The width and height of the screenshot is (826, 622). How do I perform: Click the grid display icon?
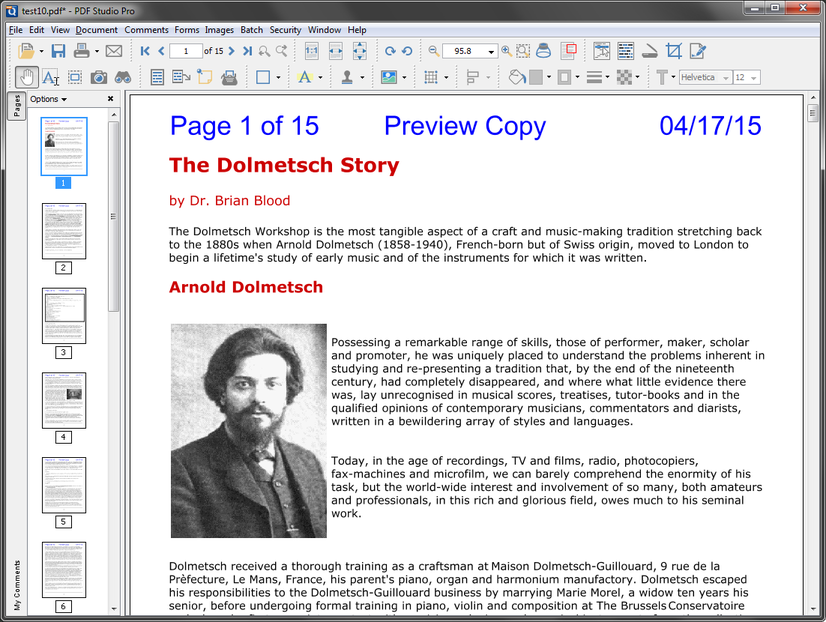point(431,77)
